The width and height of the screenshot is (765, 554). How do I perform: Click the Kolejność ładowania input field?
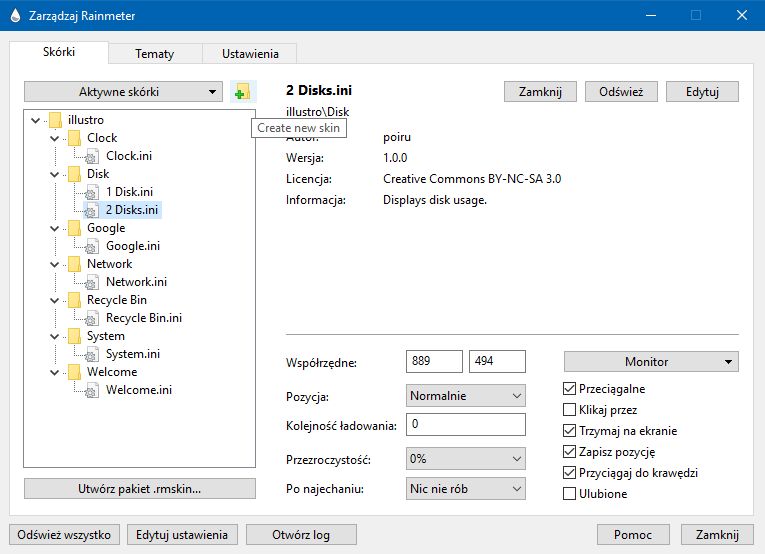click(466, 425)
